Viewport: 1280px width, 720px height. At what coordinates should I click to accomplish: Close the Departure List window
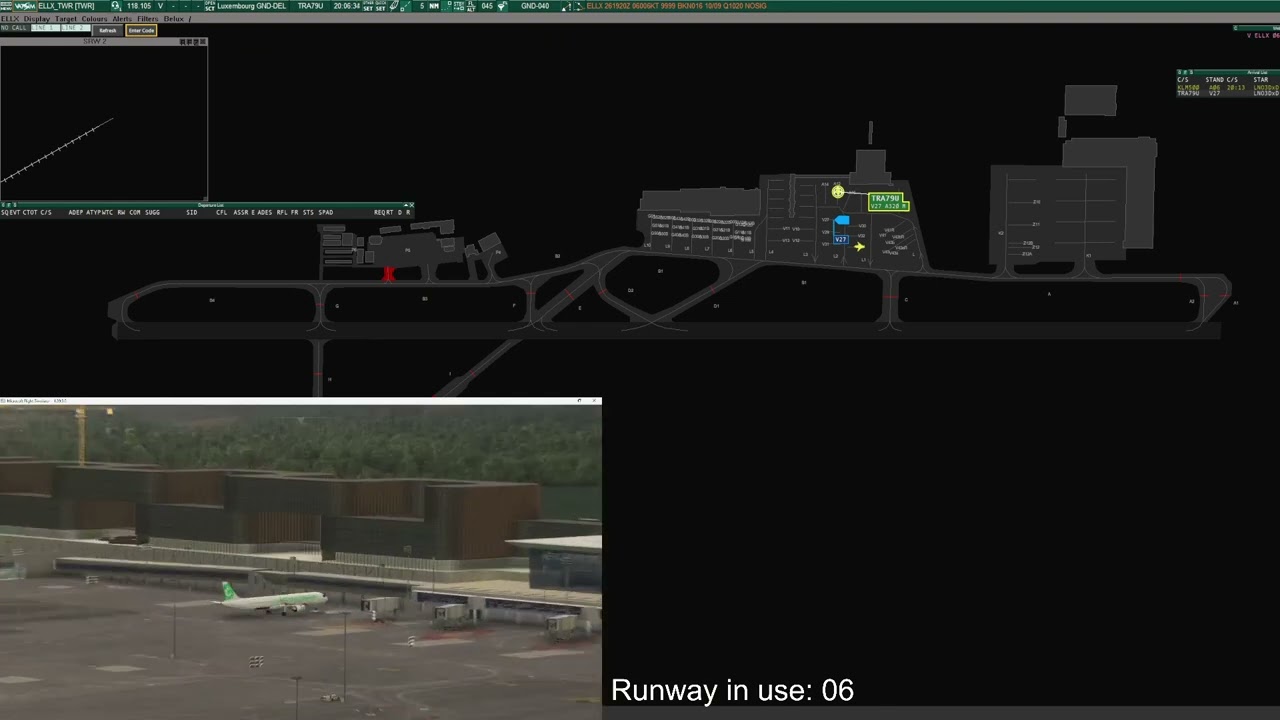pos(411,205)
